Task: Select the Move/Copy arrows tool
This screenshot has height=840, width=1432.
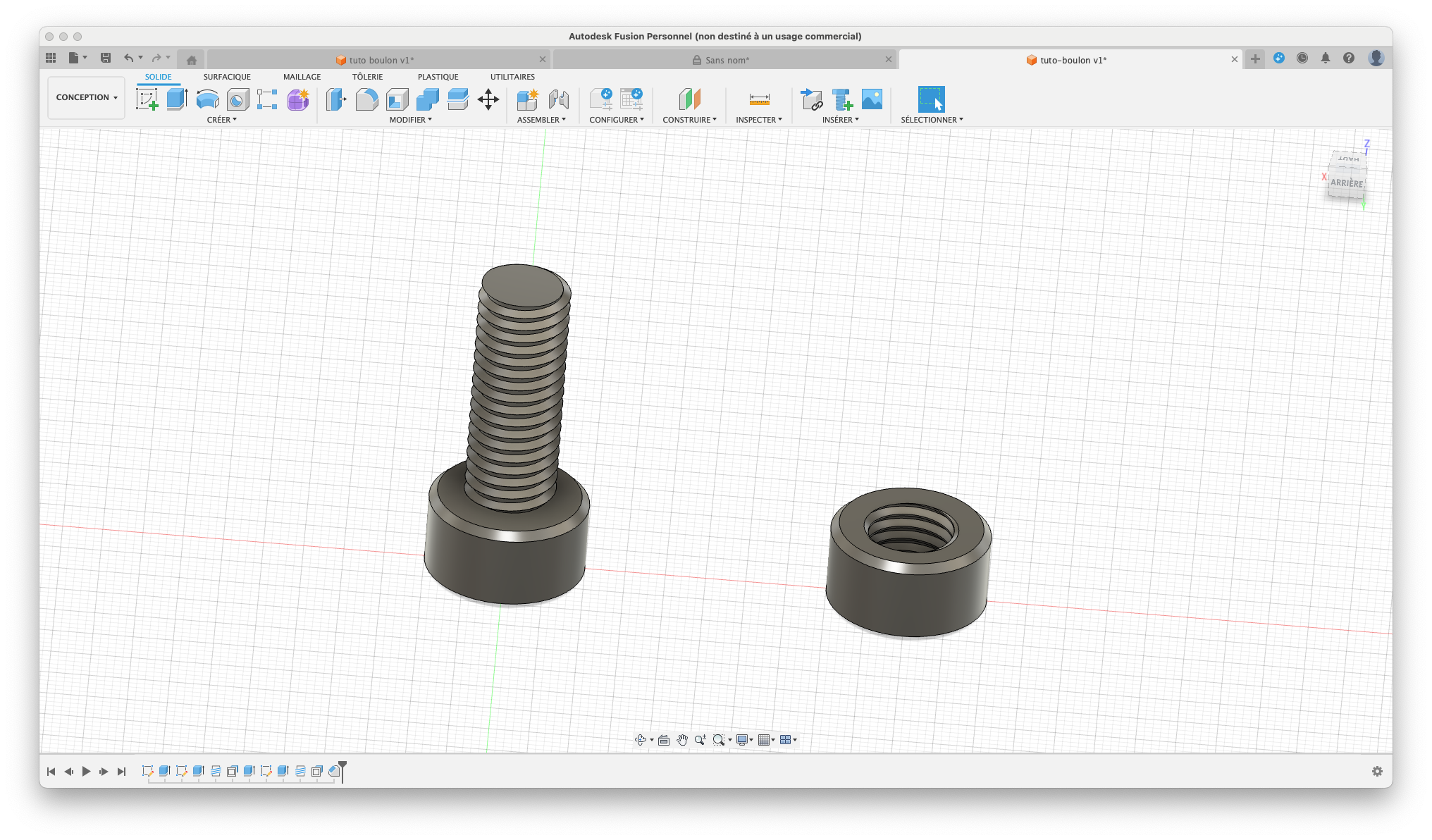Action: pos(488,99)
